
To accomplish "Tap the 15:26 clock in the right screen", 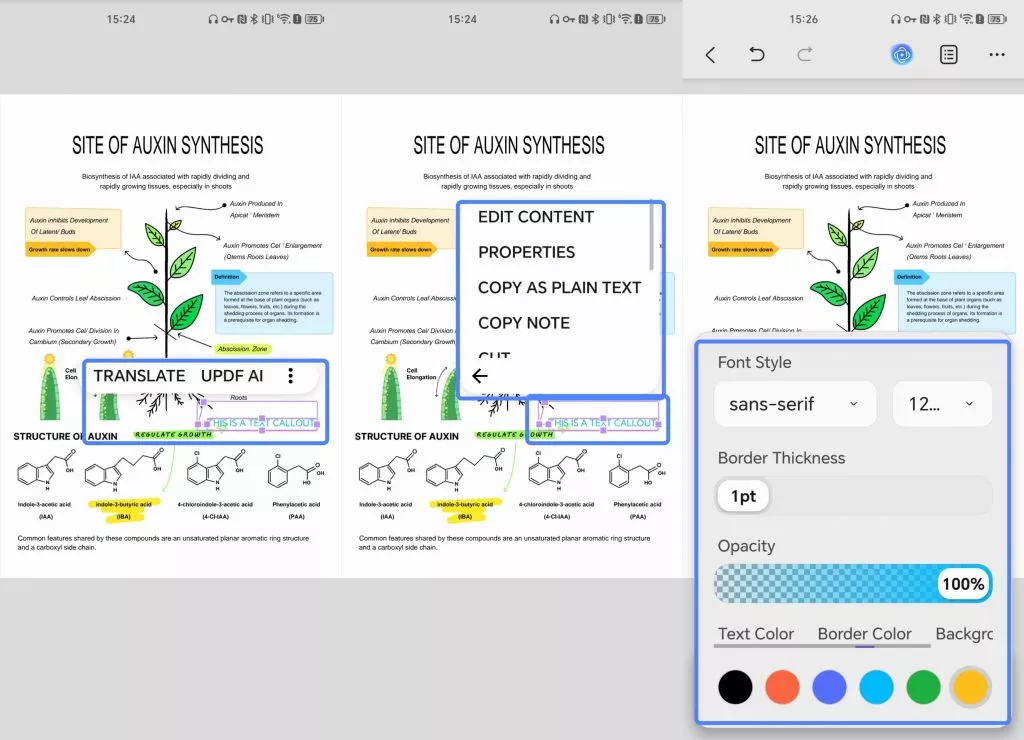I will tap(803, 19).
